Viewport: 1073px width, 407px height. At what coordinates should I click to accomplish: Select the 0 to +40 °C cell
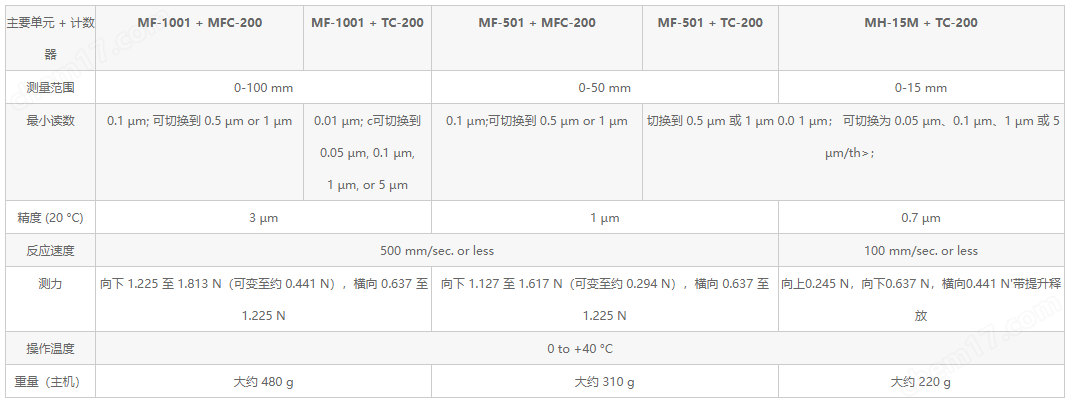pyautogui.click(x=579, y=349)
